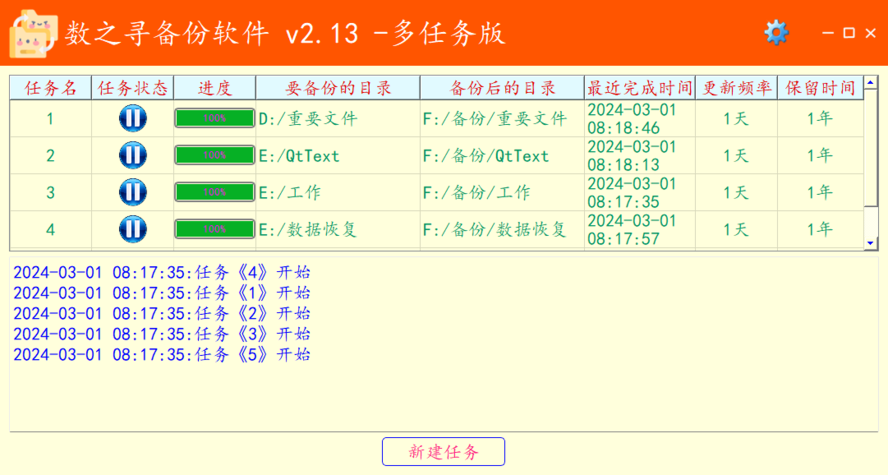This screenshot has width=888, height=475.
Task: Click 1年 retention for task 3
Action: coord(820,192)
